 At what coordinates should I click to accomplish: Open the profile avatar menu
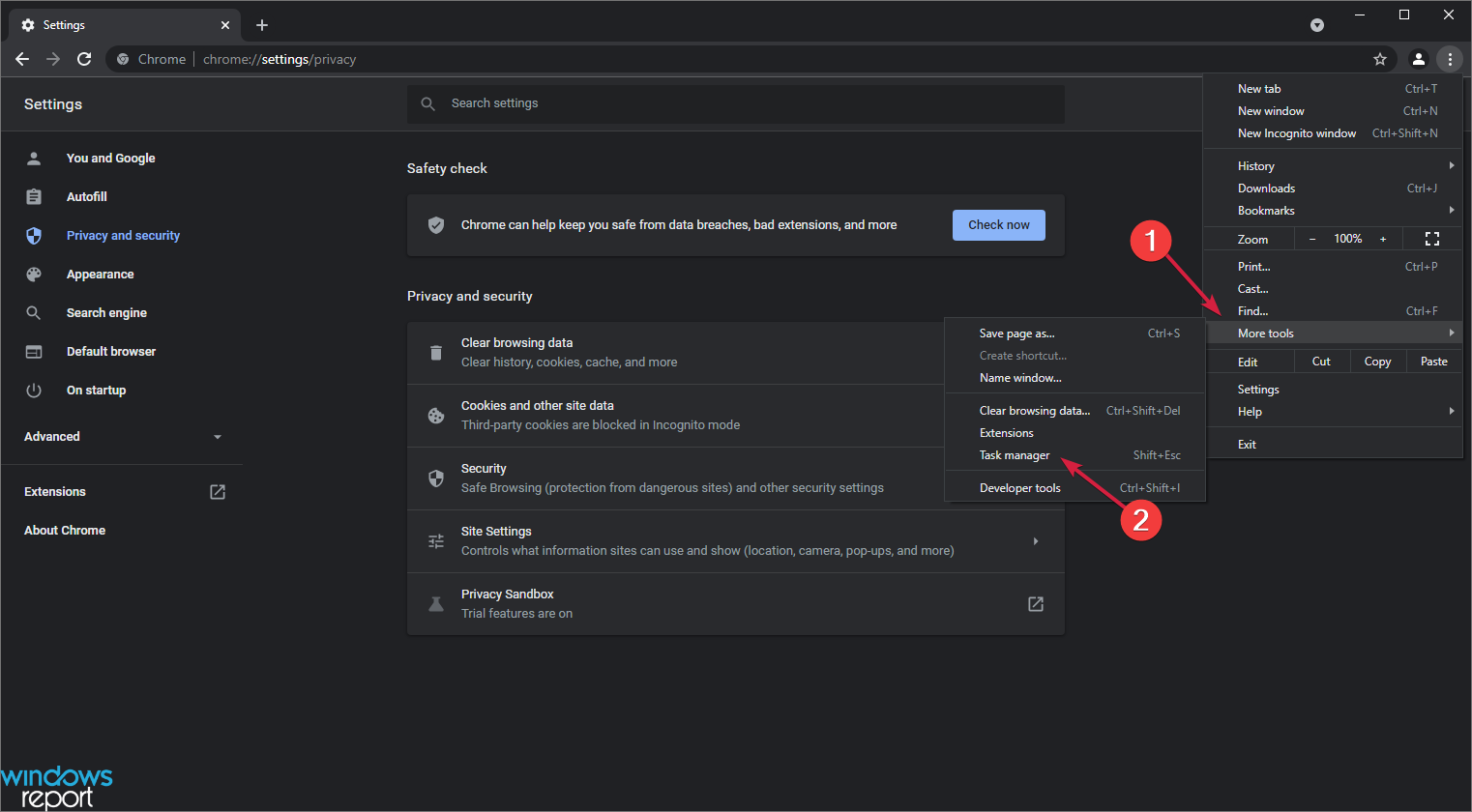[1419, 59]
